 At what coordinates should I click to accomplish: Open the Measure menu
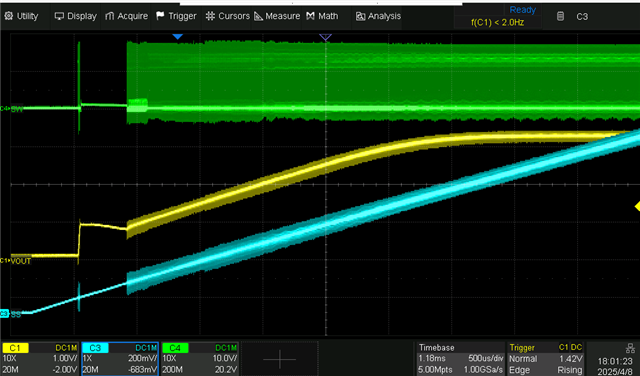277,16
